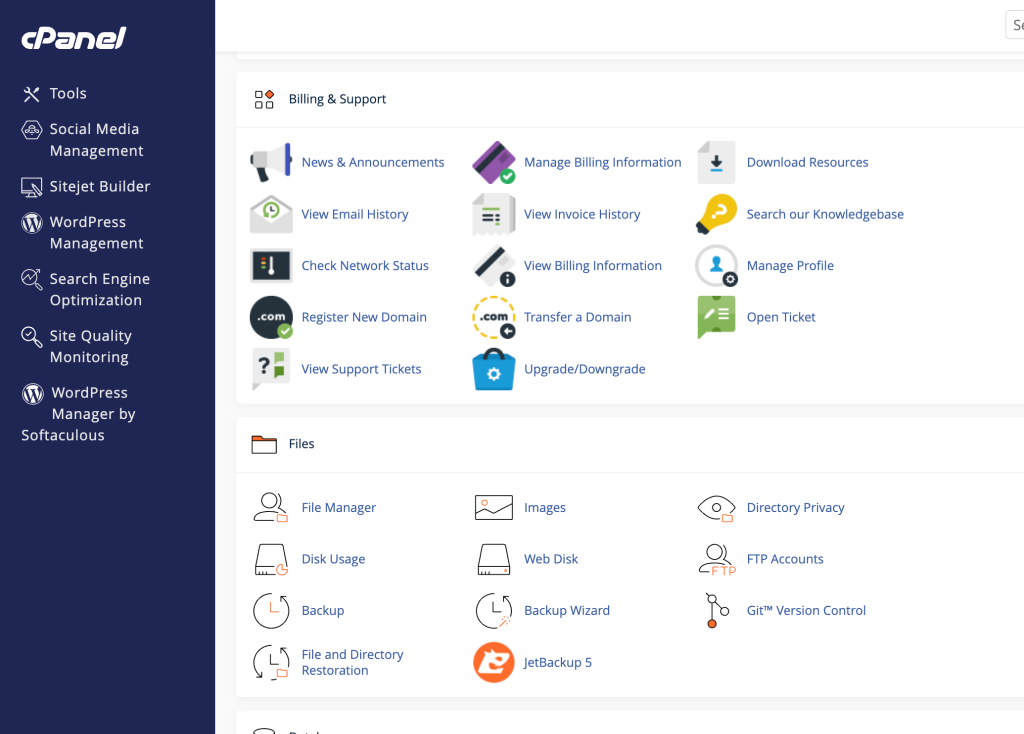Open WordPress Manager by Softaculous
The width and height of the screenshot is (1024, 734).
pos(78,413)
